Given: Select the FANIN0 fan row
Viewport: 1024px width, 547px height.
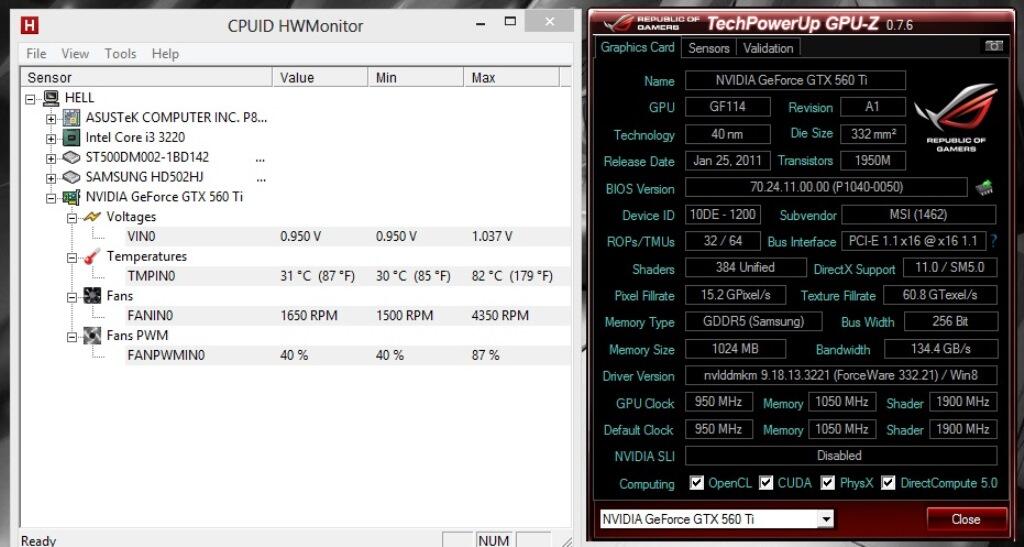Looking at the screenshot, I should coord(347,316).
